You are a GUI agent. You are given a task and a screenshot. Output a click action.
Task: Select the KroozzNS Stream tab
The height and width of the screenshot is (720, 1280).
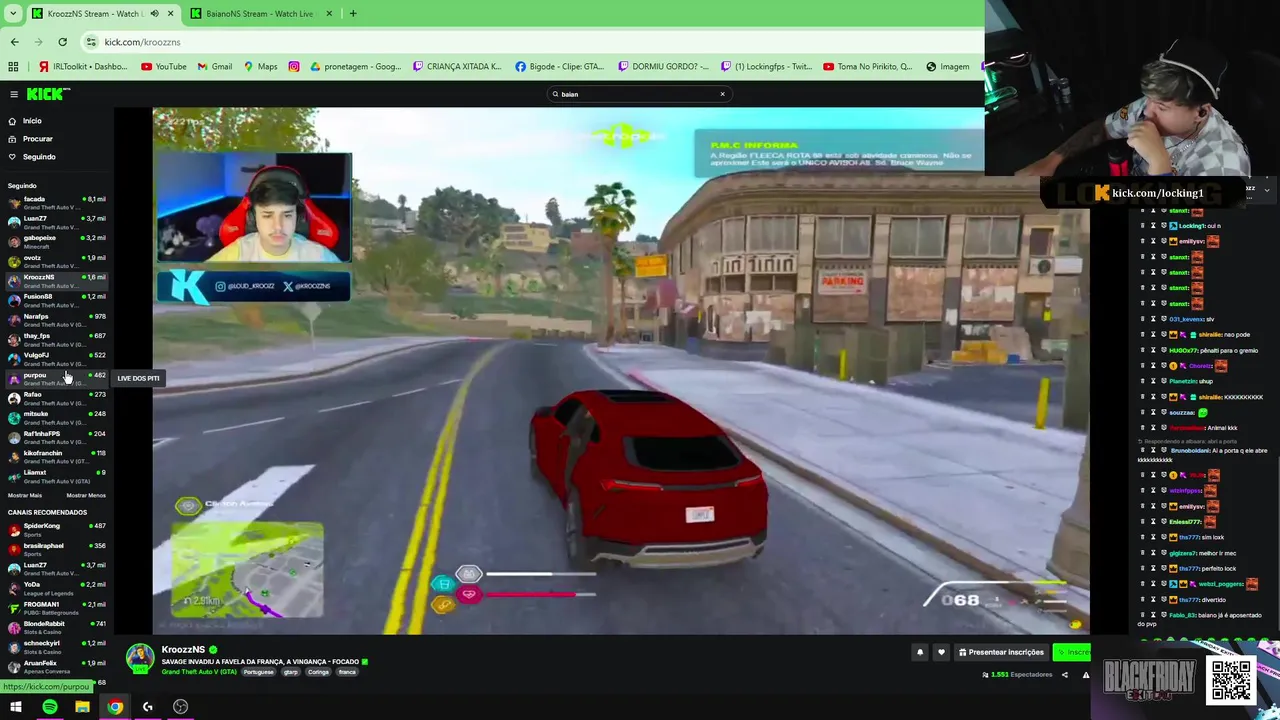point(88,13)
